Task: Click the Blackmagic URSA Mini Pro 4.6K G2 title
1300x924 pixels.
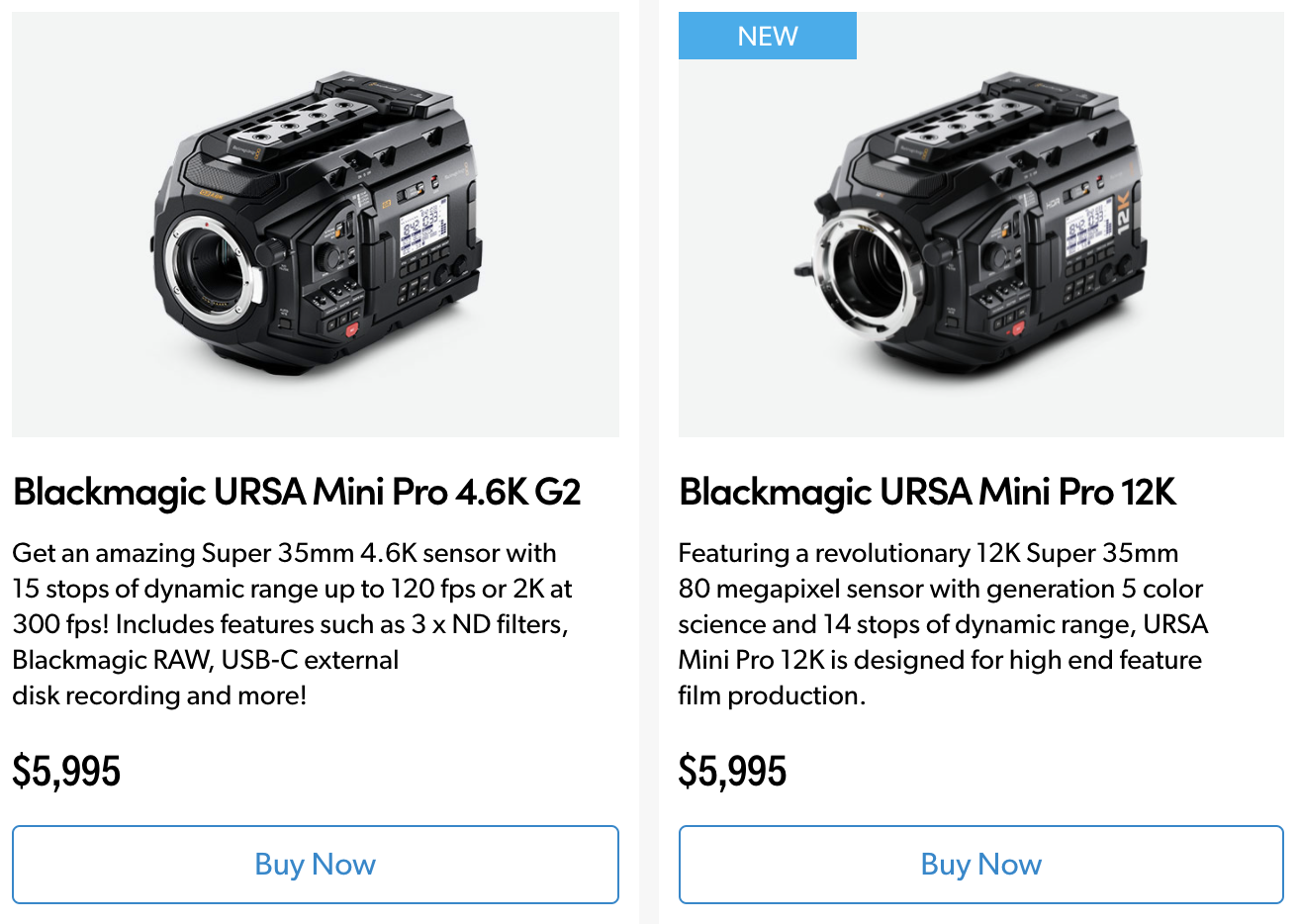Action: click(297, 492)
